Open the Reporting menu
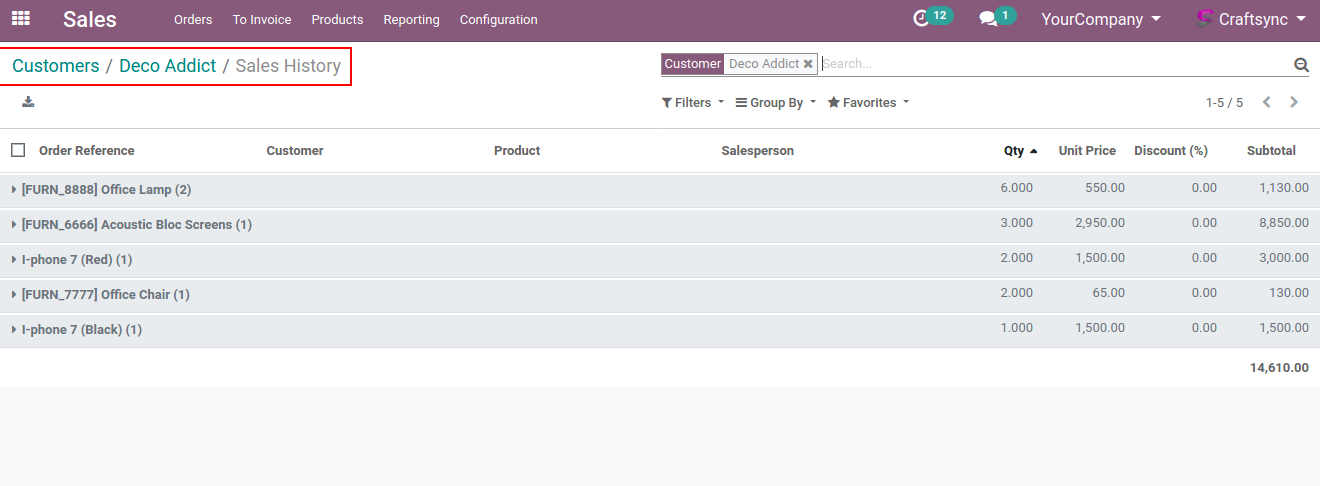1320x486 pixels. pos(411,20)
